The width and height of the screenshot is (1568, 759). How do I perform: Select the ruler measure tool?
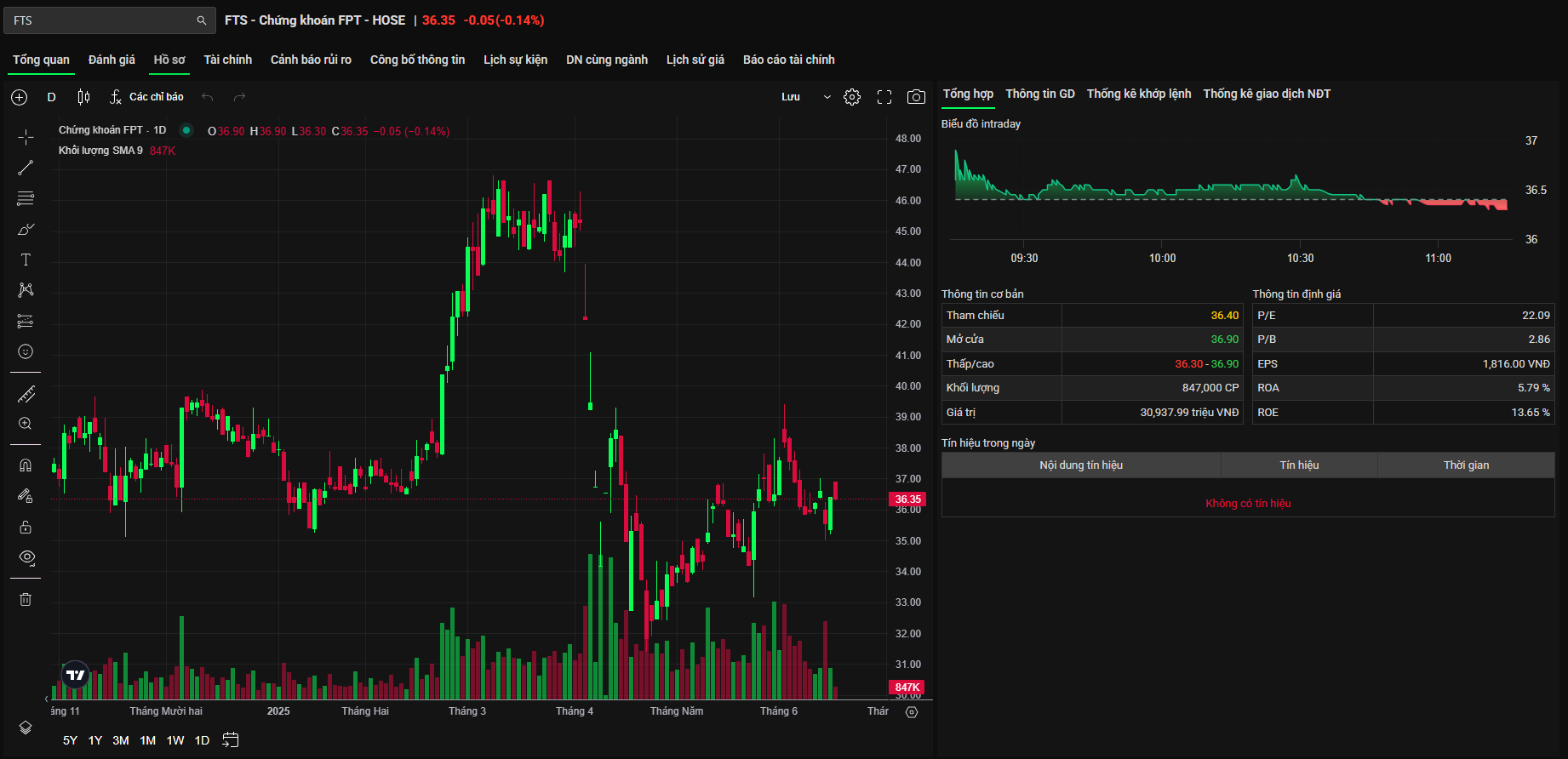pyautogui.click(x=26, y=394)
